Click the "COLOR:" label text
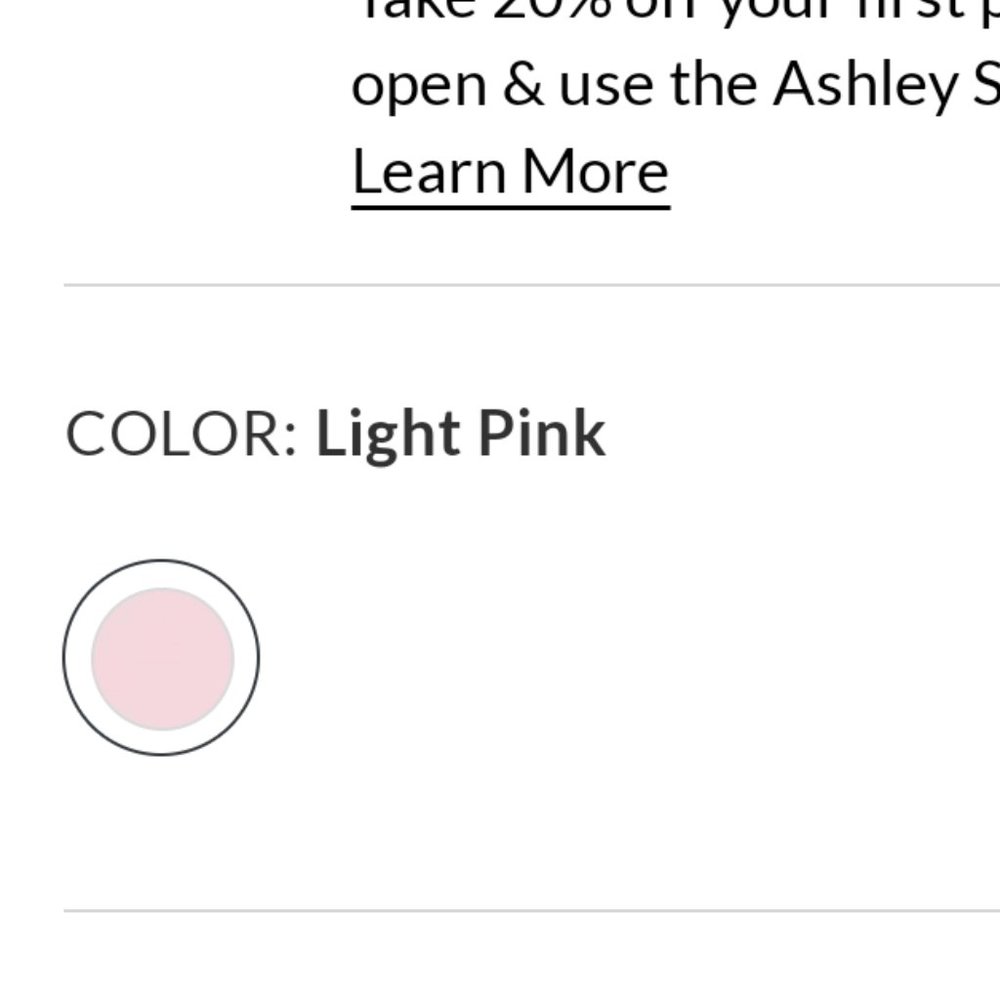This screenshot has height=1000, width=1000. pos(181,434)
